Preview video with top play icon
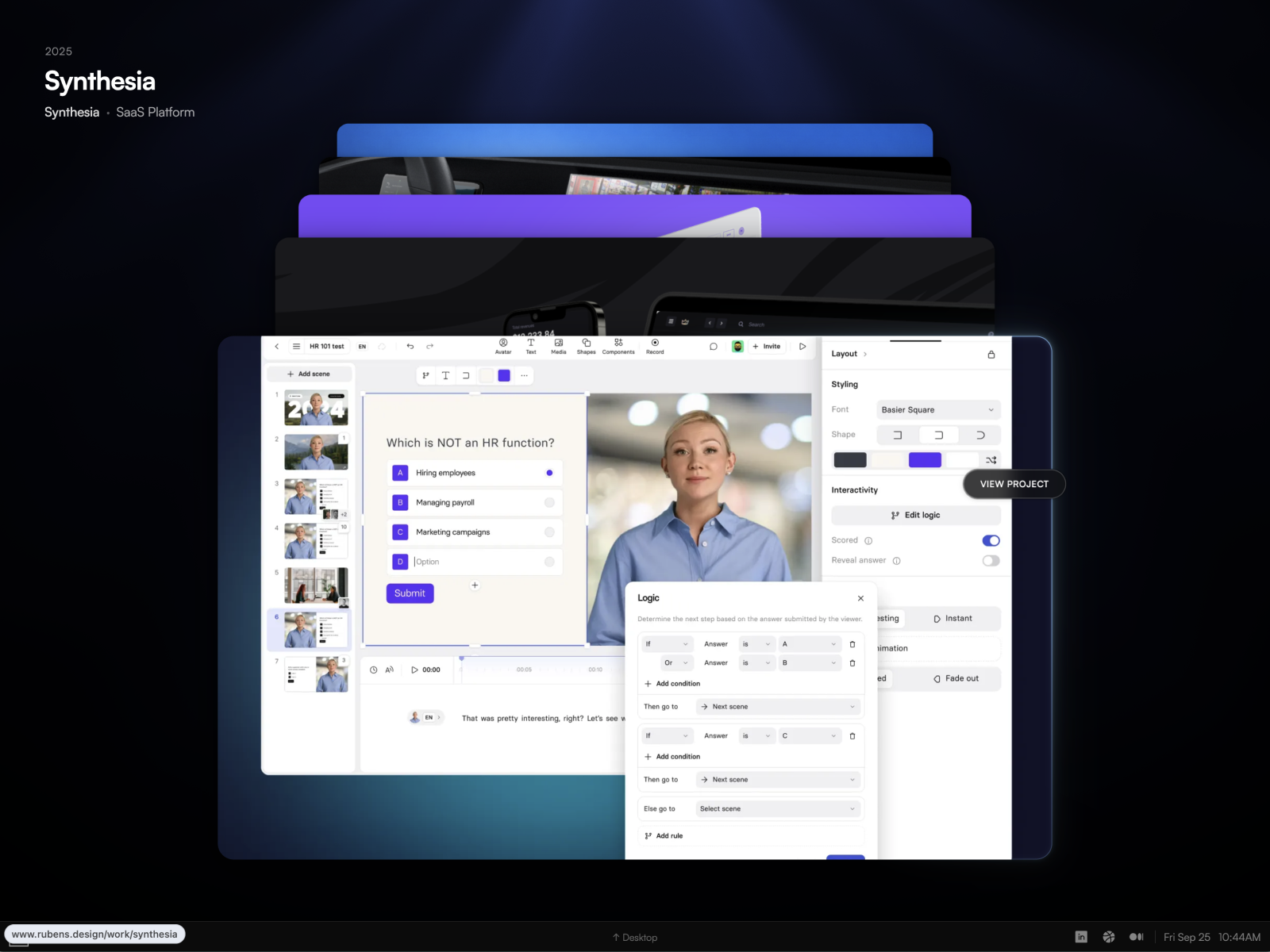 click(x=802, y=347)
